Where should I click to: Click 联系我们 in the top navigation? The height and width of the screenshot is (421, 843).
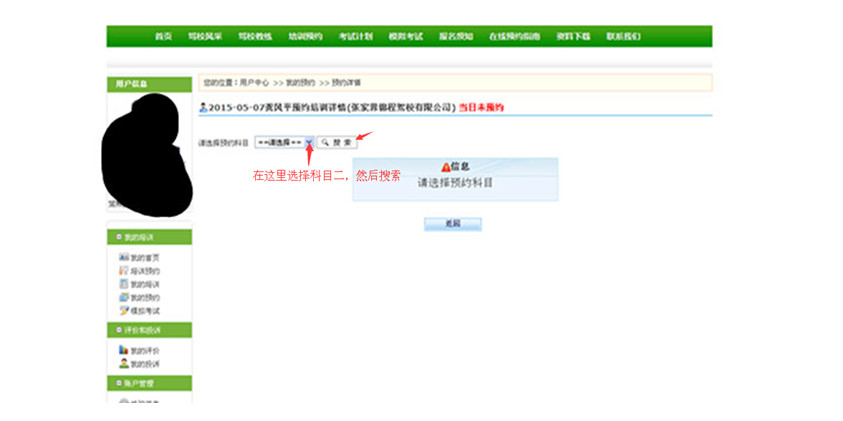coord(623,36)
